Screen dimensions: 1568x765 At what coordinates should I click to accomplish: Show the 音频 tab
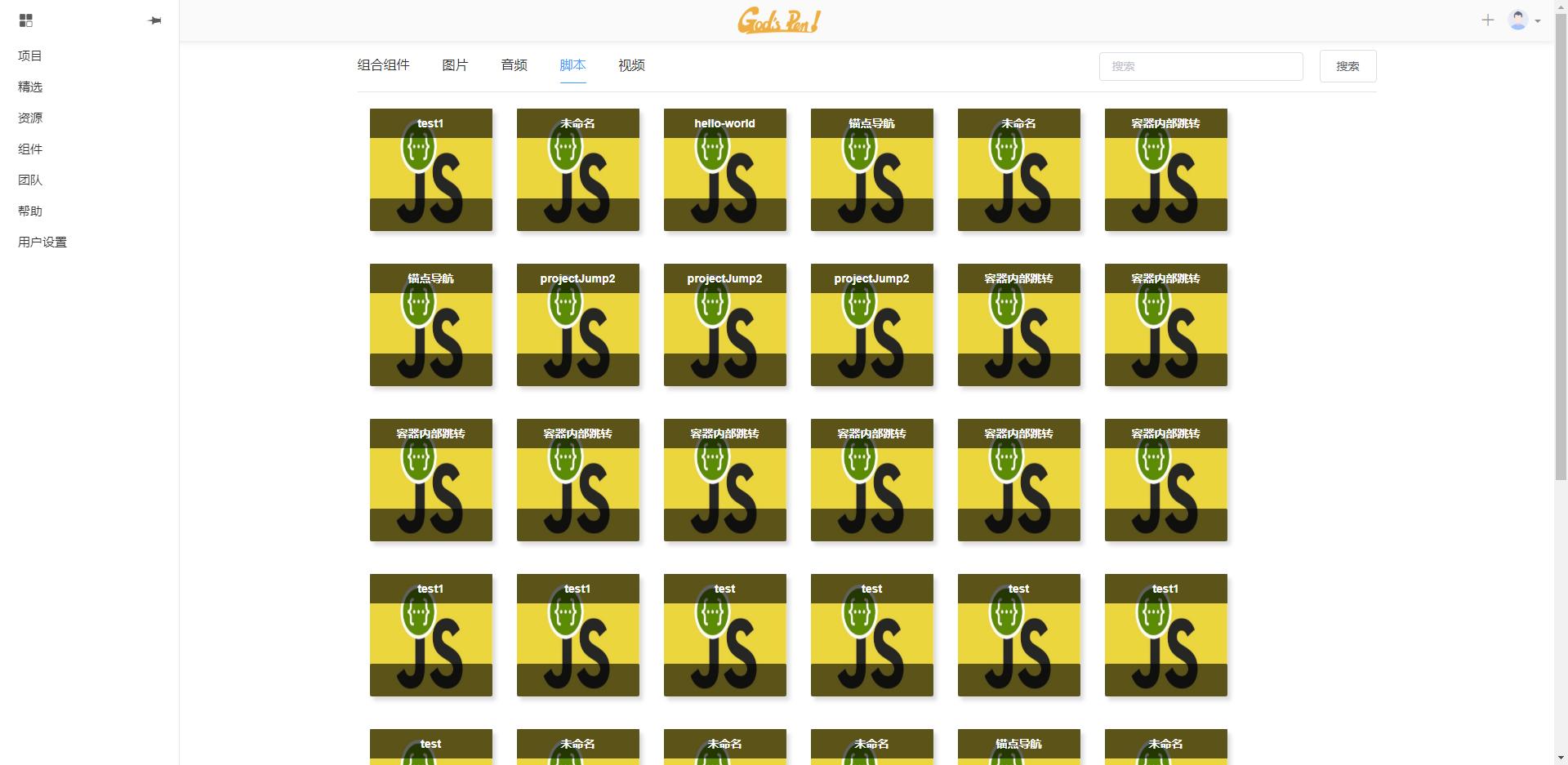click(514, 65)
